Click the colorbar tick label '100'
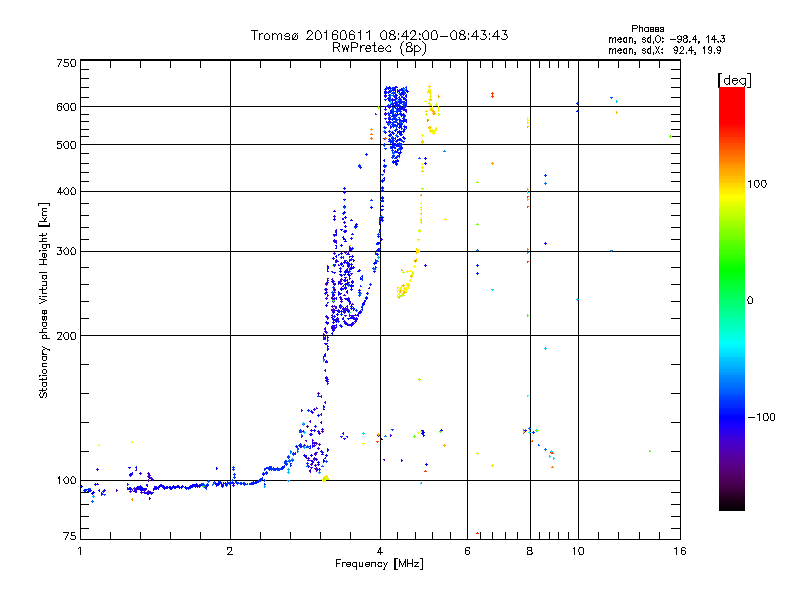This screenshot has width=800, height=600. [757, 184]
